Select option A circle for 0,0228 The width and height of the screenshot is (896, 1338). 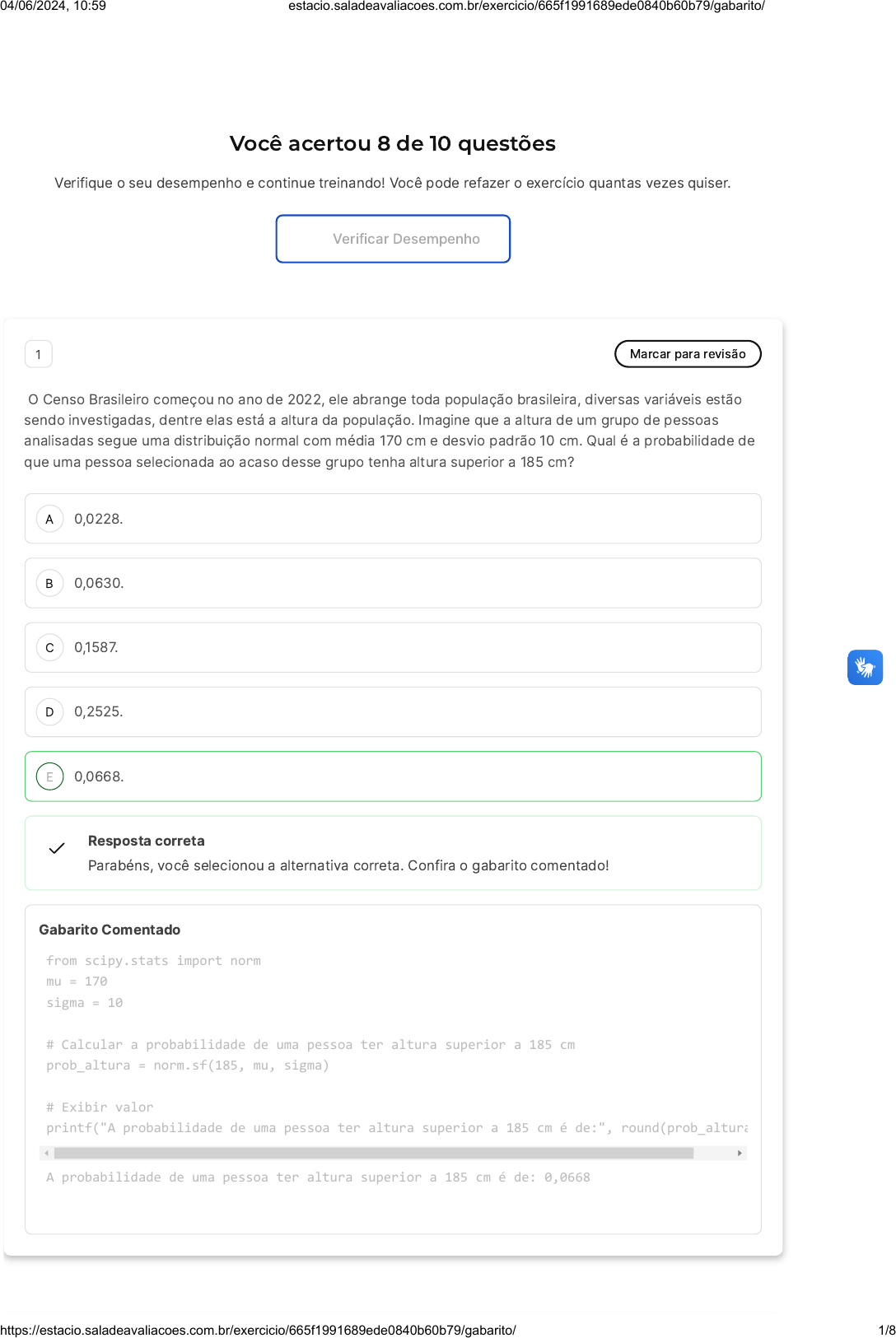coord(49,519)
